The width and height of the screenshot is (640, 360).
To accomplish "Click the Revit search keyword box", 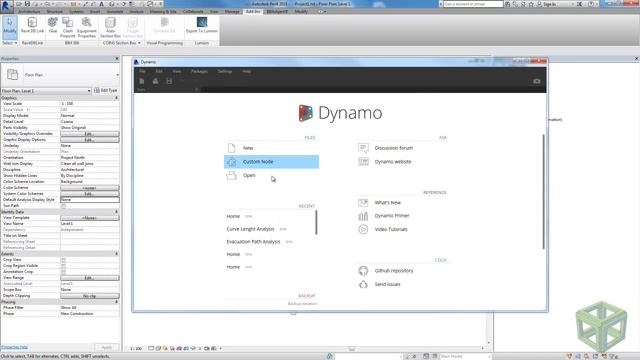I will (473, 4).
